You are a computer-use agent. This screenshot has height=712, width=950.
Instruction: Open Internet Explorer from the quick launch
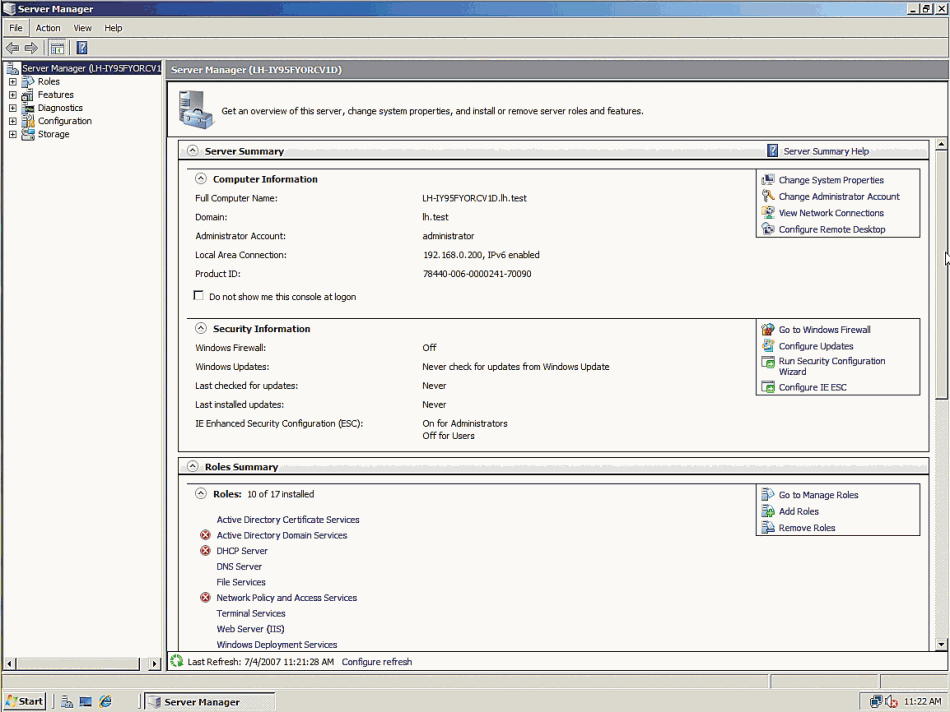105,701
